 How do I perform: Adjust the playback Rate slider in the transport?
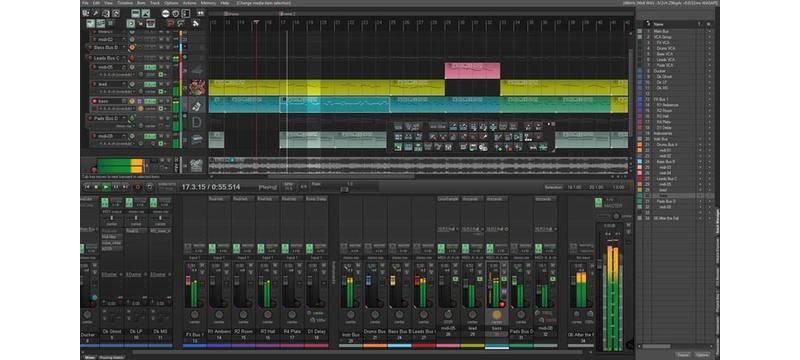click(344, 189)
